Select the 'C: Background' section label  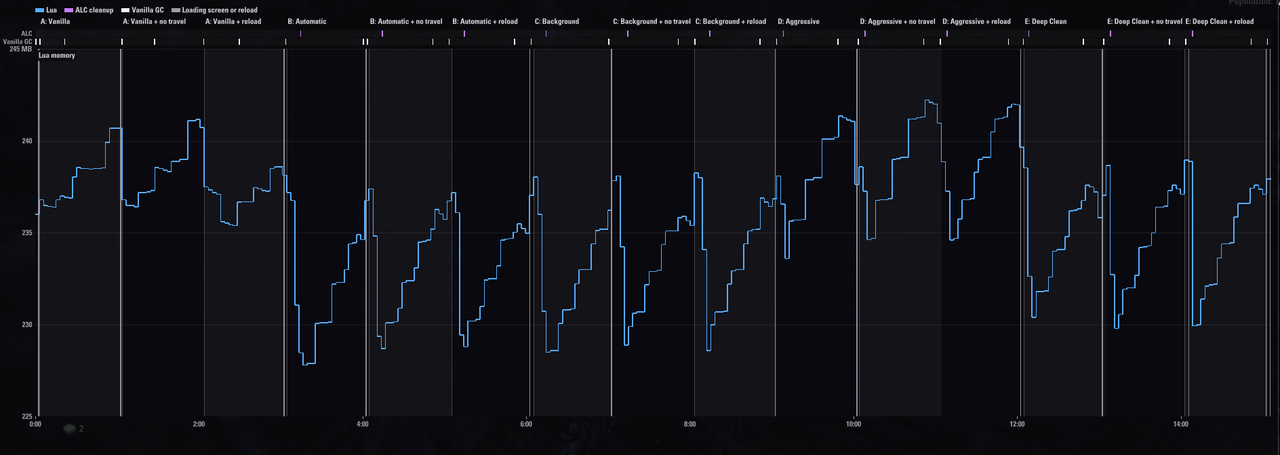(557, 21)
